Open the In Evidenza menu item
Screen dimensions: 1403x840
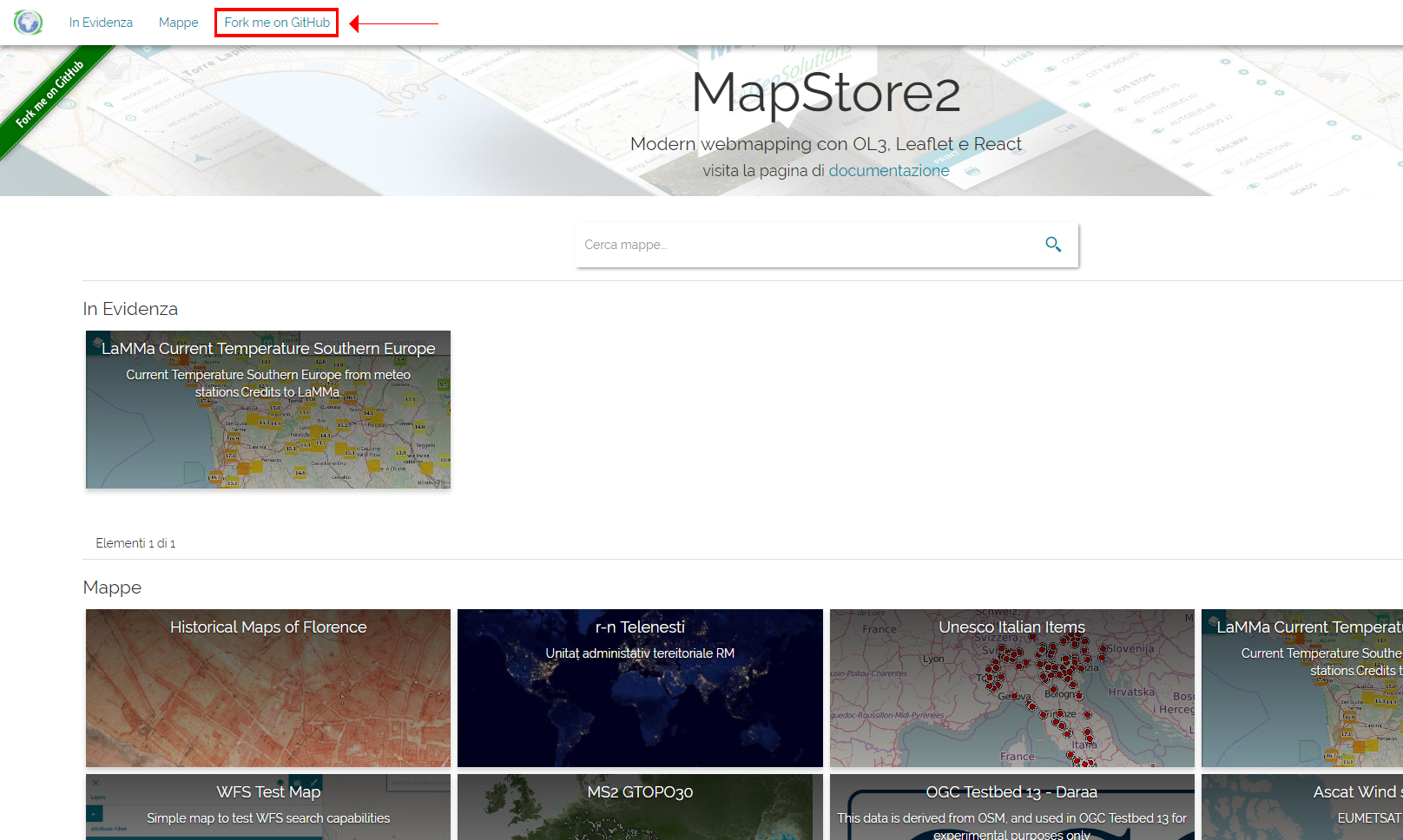pos(101,23)
